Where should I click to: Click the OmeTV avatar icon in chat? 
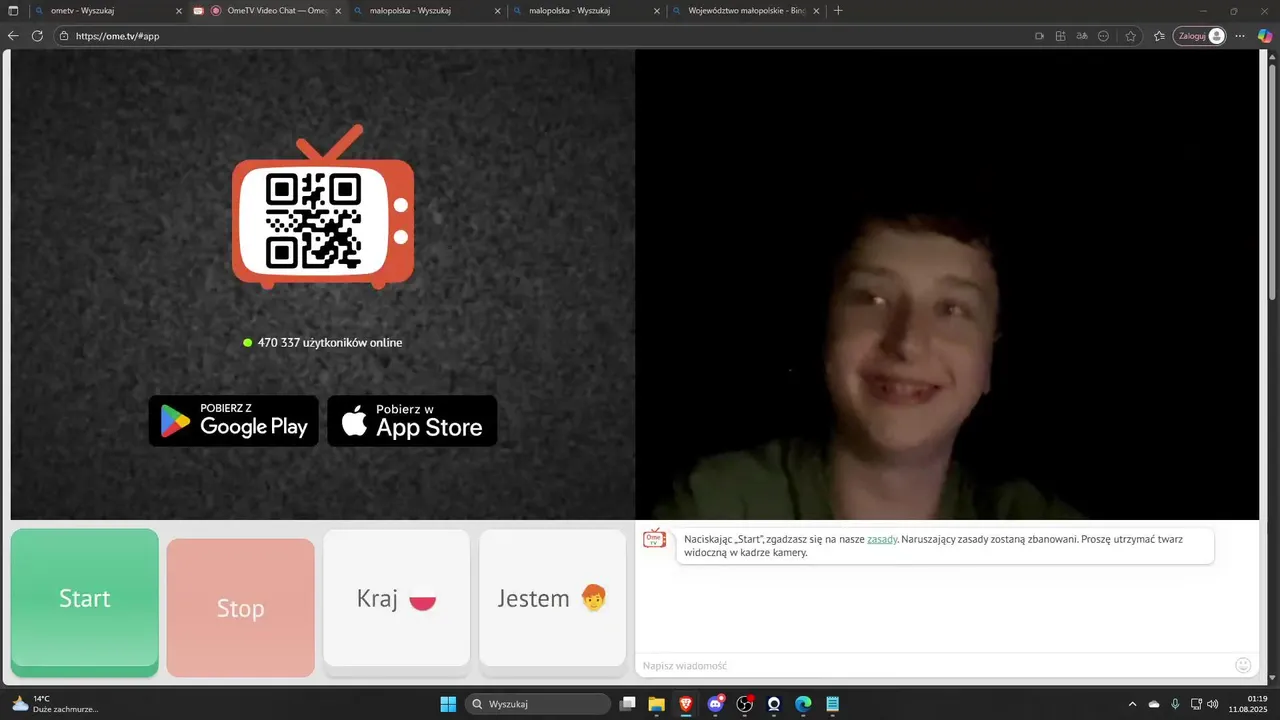654,539
